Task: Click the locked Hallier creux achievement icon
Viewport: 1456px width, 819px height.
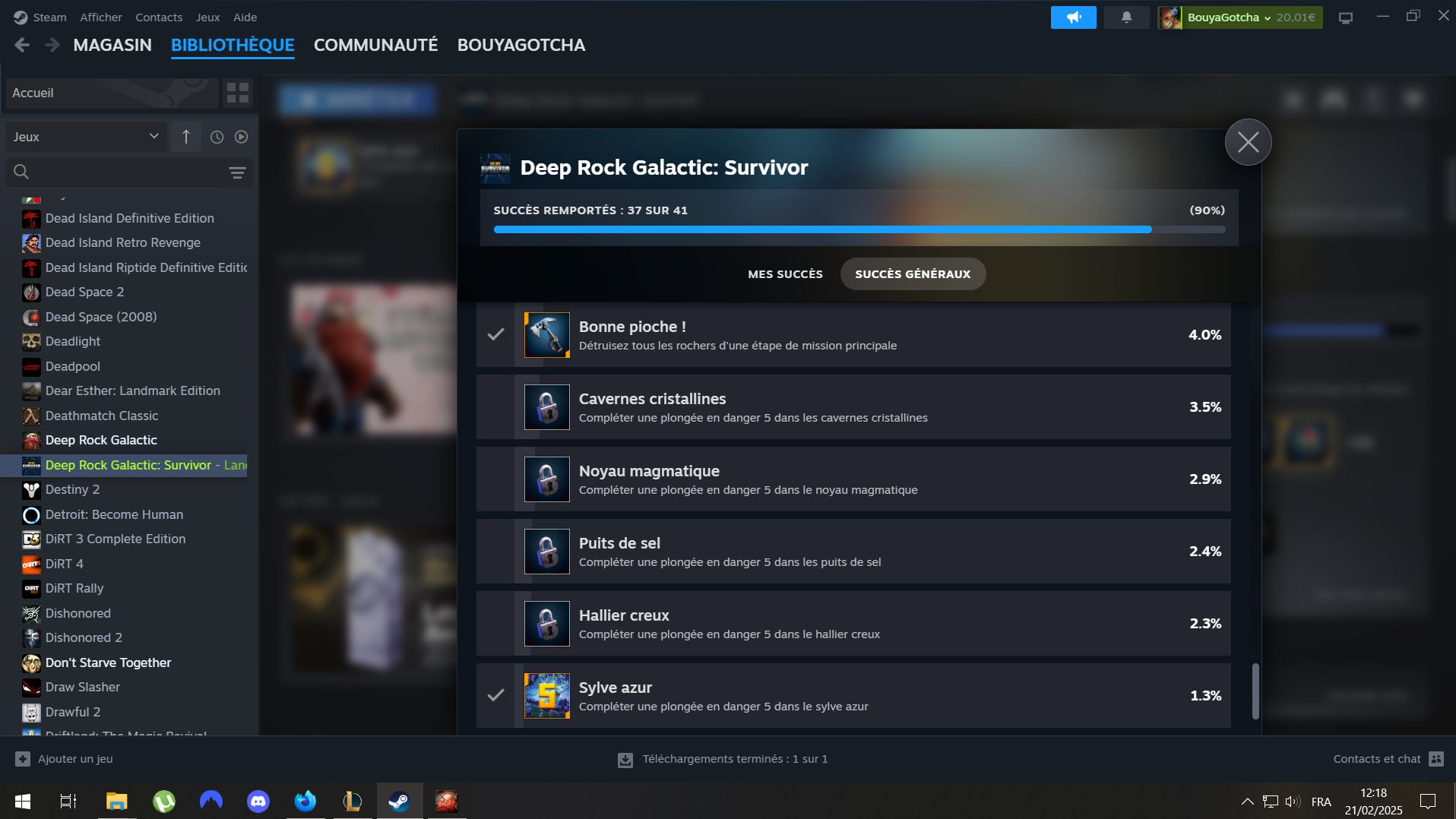Action: coord(547,624)
